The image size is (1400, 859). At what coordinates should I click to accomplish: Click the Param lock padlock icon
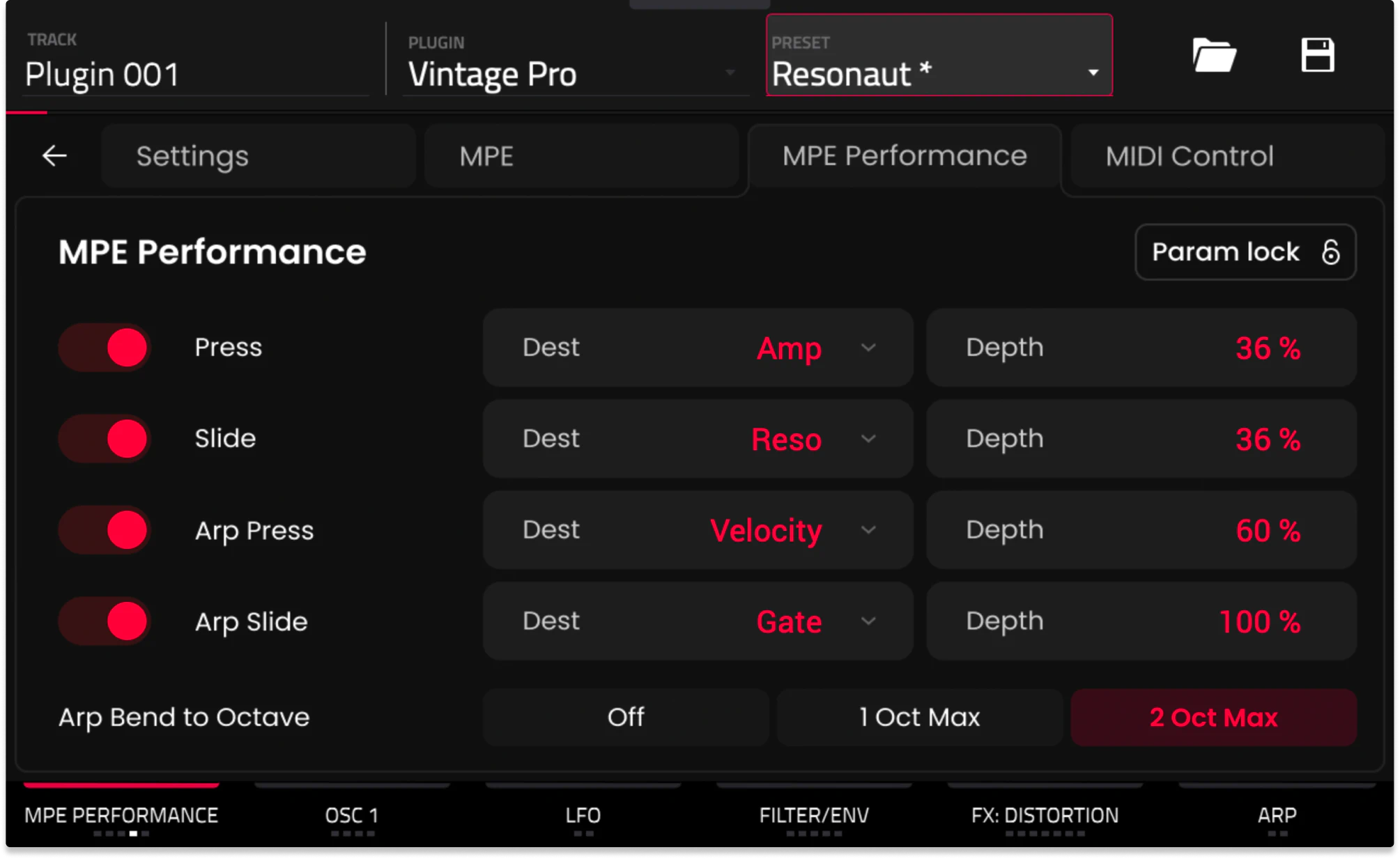pyautogui.click(x=1330, y=252)
